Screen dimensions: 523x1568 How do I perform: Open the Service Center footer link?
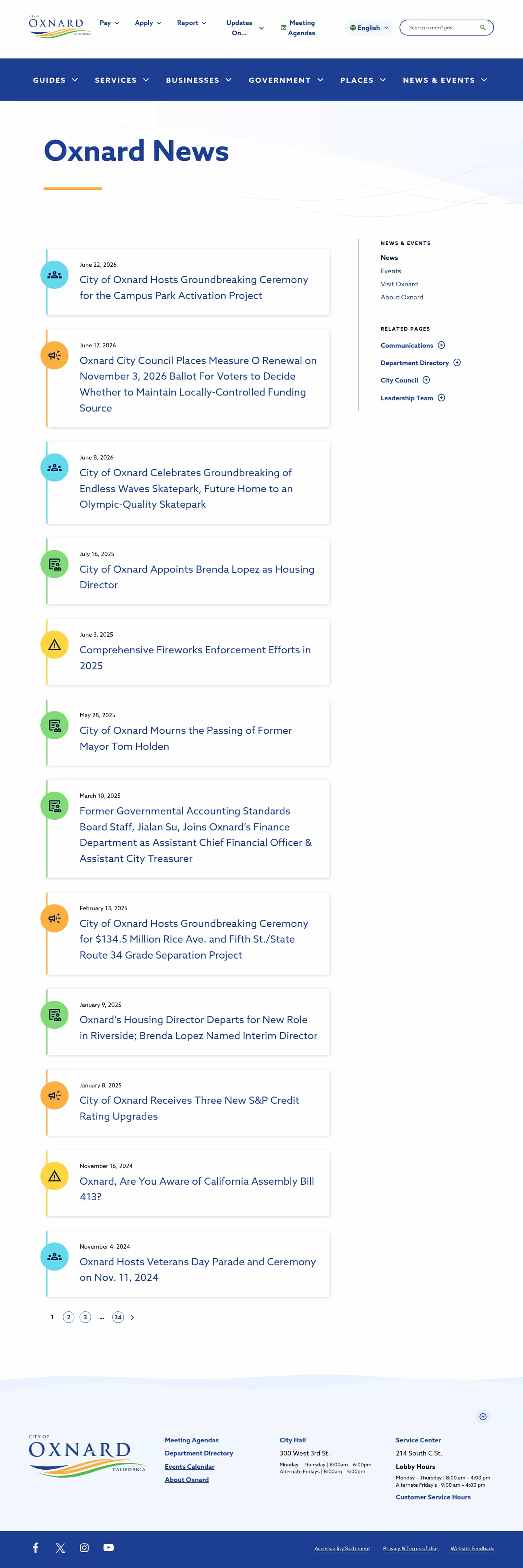tap(418, 1440)
